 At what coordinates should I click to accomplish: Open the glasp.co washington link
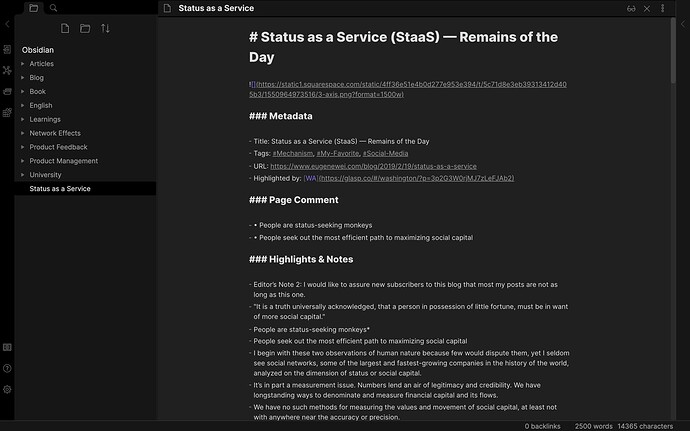(x=416, y=178)
